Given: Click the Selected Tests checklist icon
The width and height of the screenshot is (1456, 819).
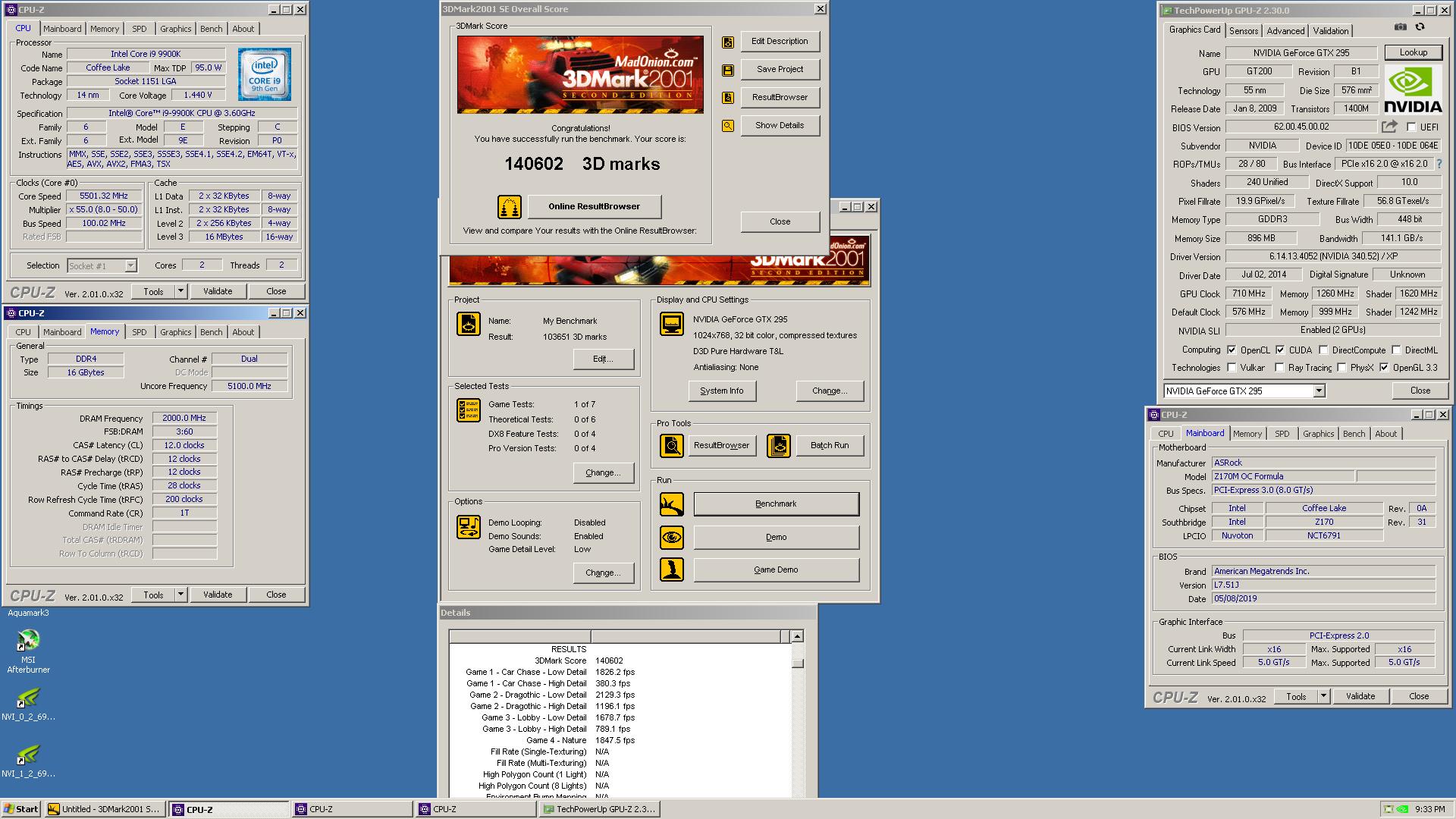Looking at the screenshot, I should (469, 410).
